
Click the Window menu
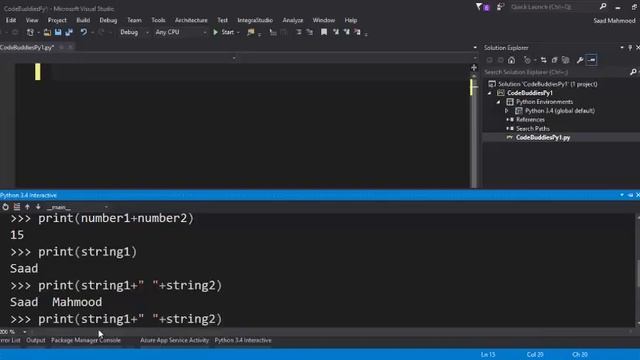tap(324, 20)
